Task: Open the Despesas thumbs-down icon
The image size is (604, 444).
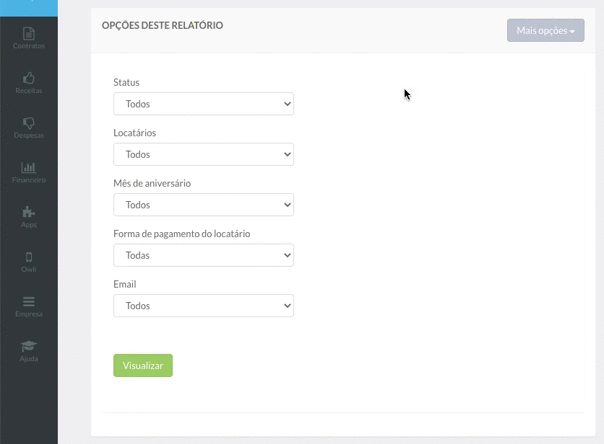Action: pyautogui.click(x=29, y=123)
